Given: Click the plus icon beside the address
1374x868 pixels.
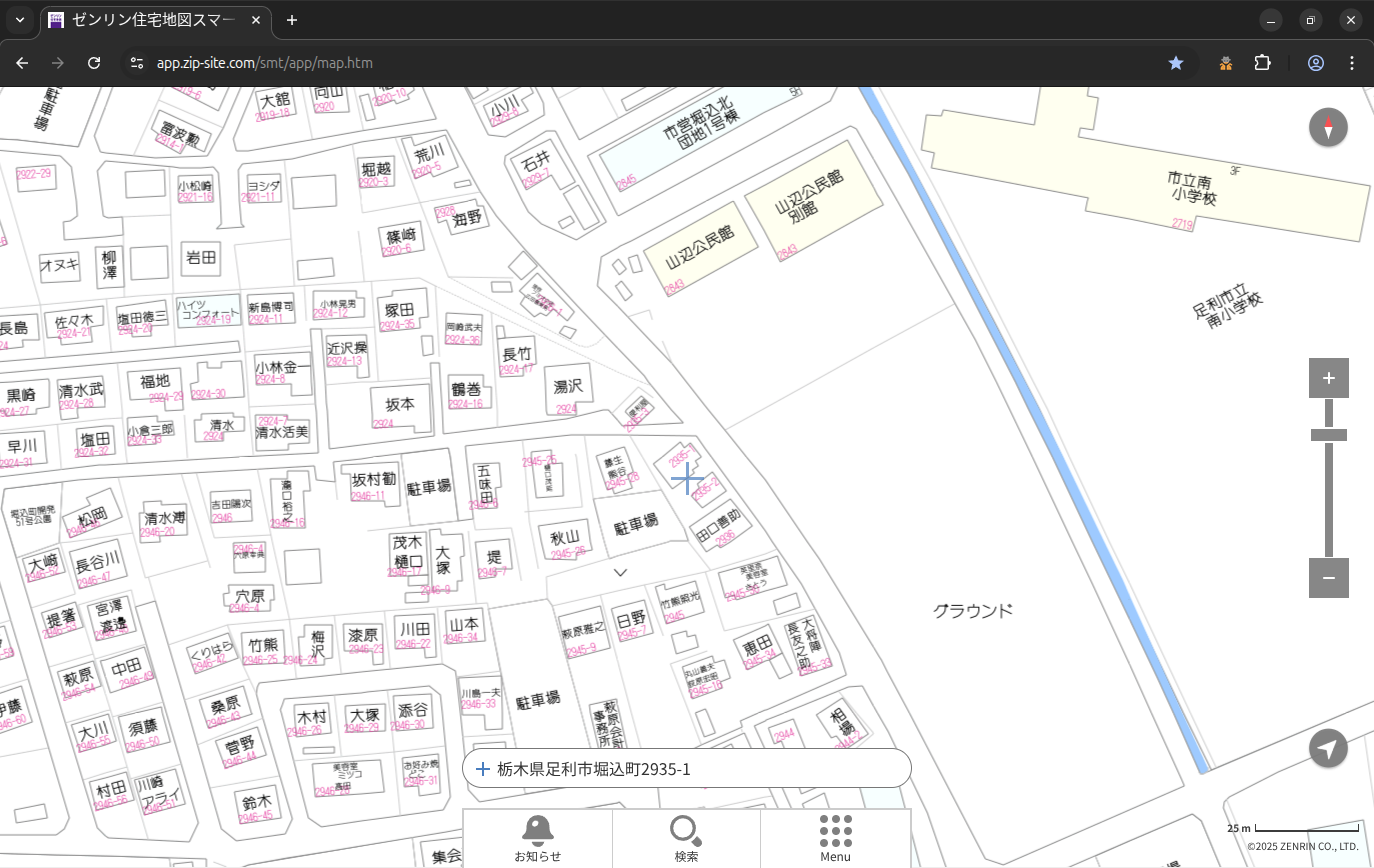Looking at the screenshot, I should click(483, 769).
